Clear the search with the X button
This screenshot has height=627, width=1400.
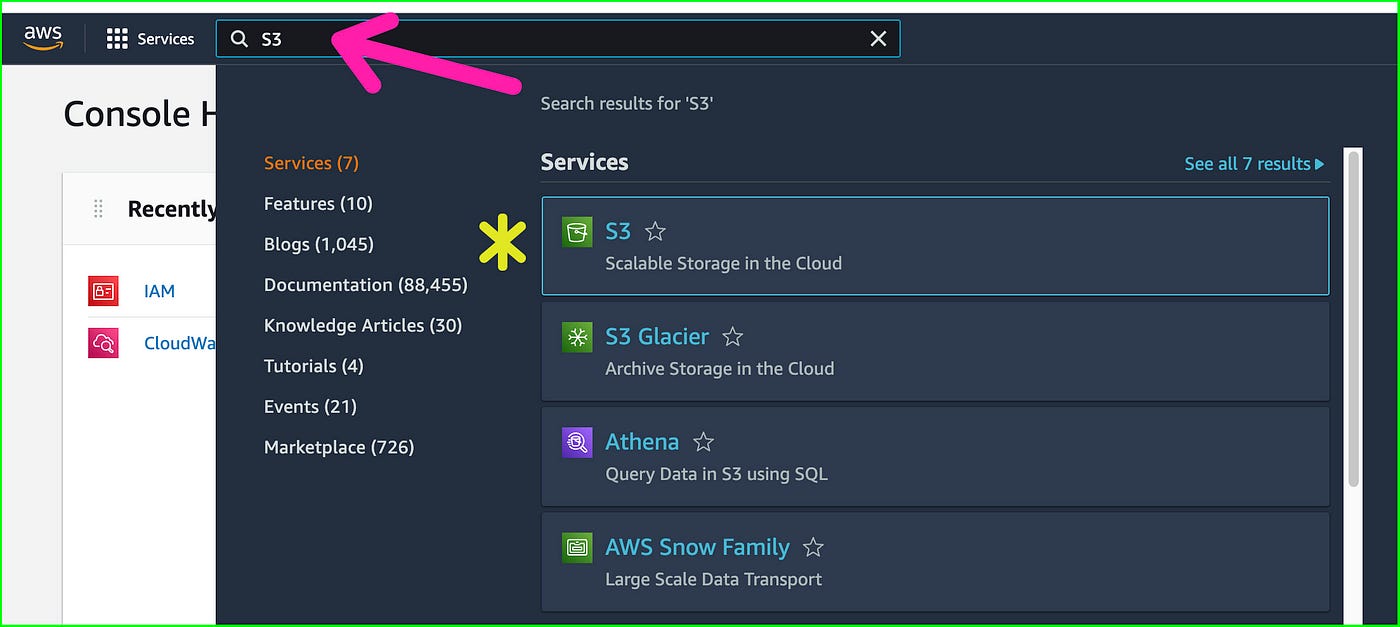click(x=878, y=38)
